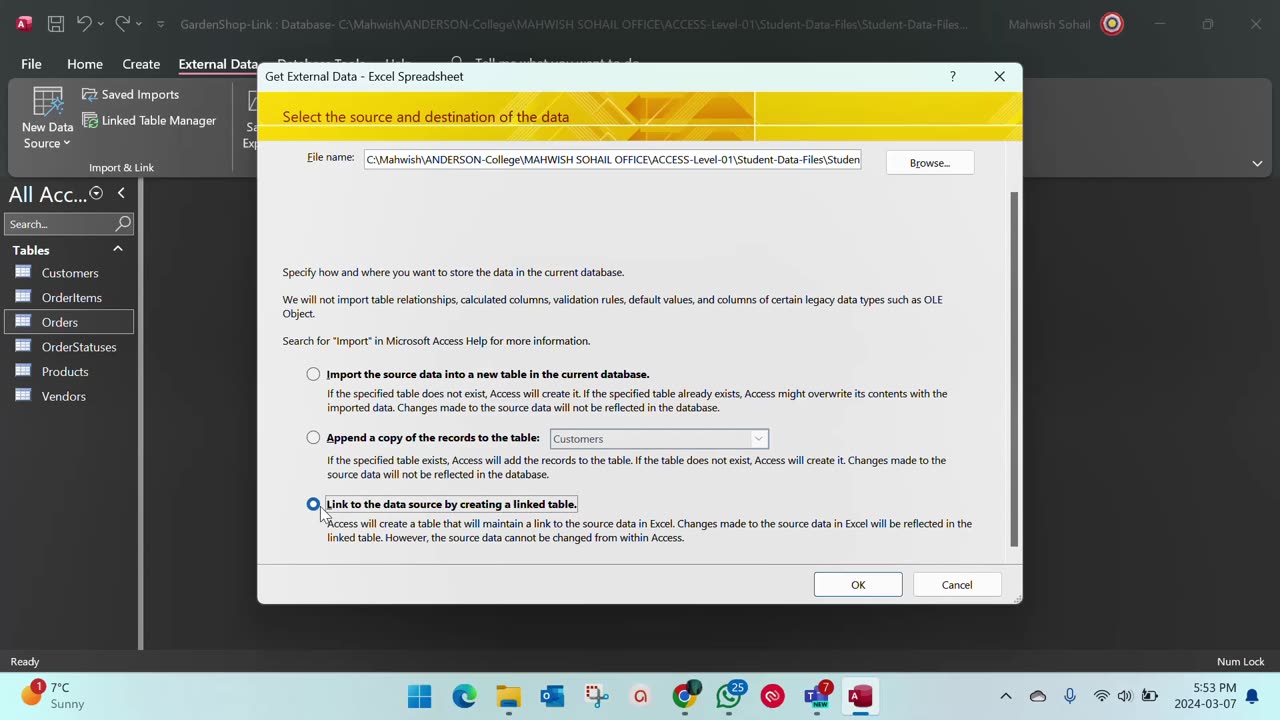This screenshot has height=720, width=1280.
Task: Click the Mahwish Sohail account name
Action: tap(1049, 24)
